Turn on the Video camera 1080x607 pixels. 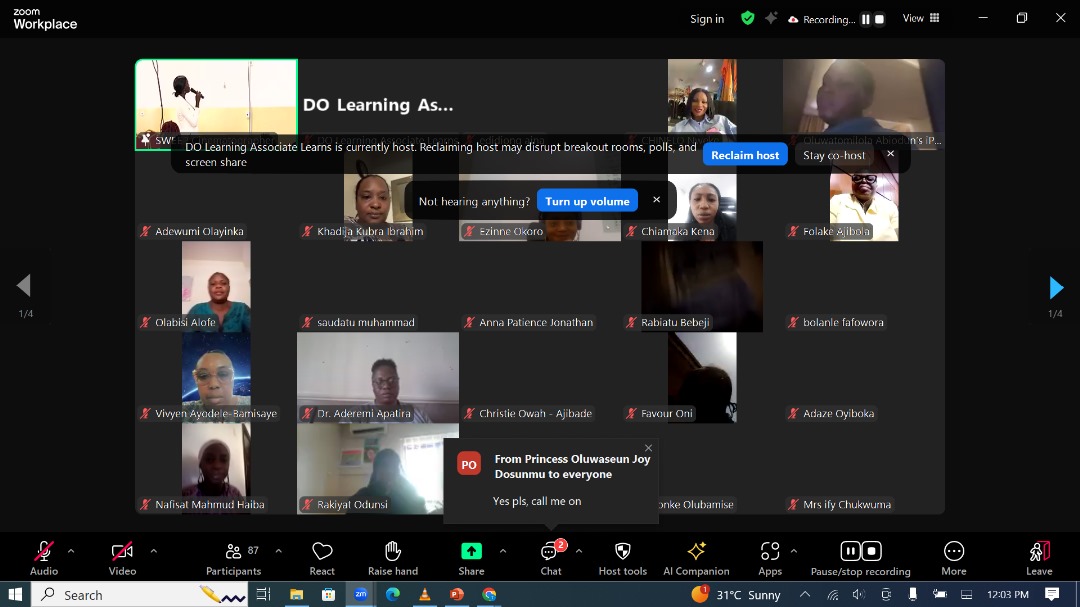tap(122, 552)
